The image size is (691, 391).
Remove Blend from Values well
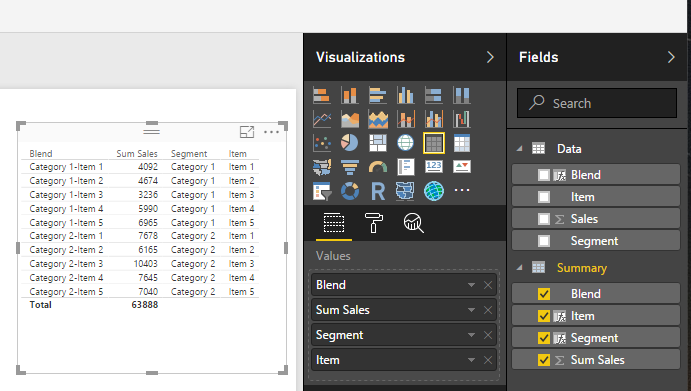coord(488,285)
